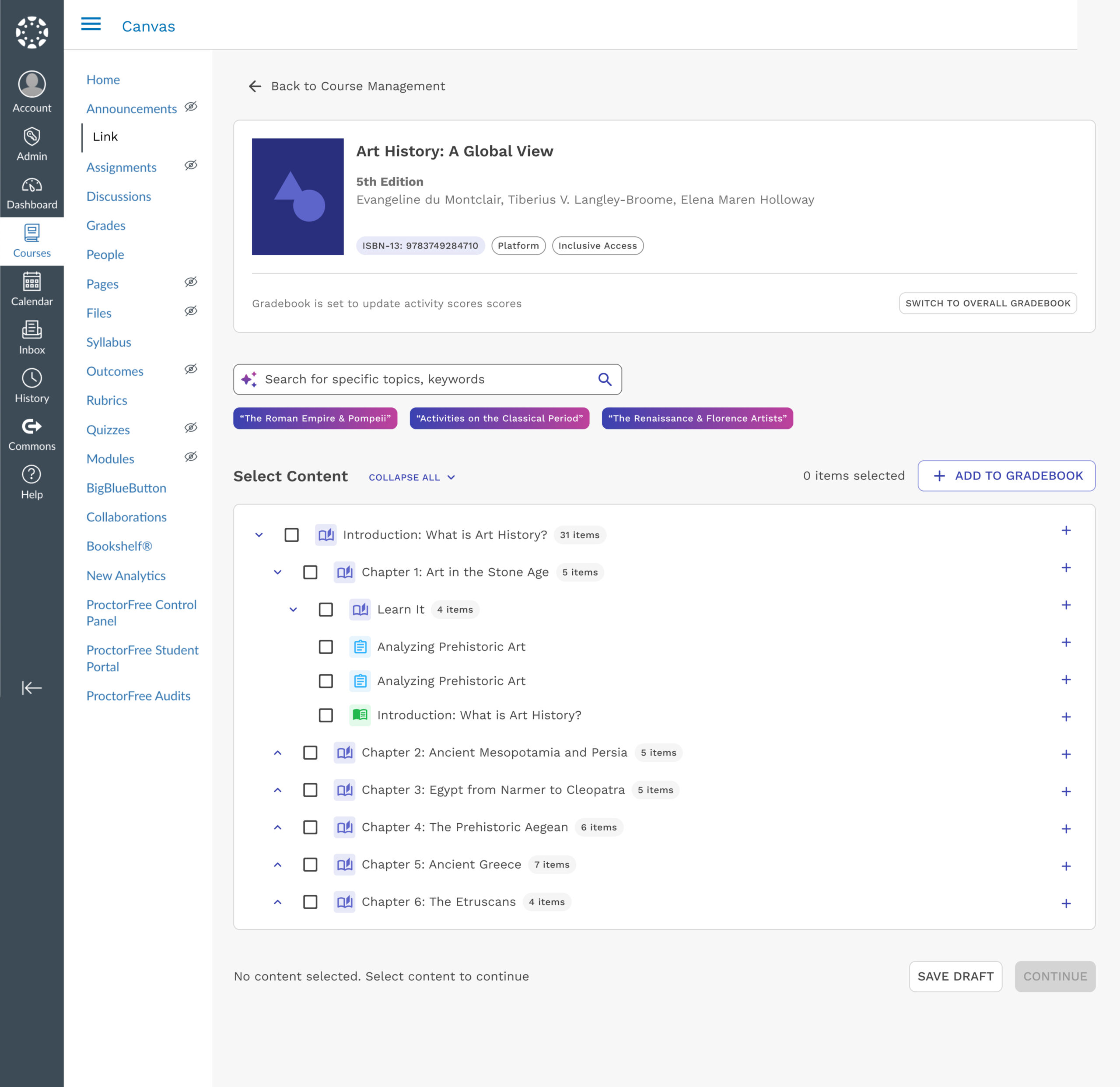Check Chapter 4: The Prehistoric Aegean box
Screen dimensions: 1120x1087
(310, 828)
